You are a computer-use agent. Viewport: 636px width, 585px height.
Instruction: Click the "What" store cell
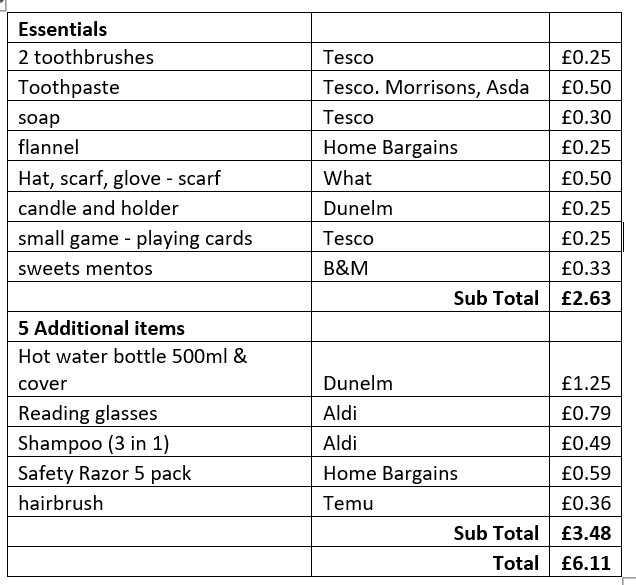coord(347,178)
